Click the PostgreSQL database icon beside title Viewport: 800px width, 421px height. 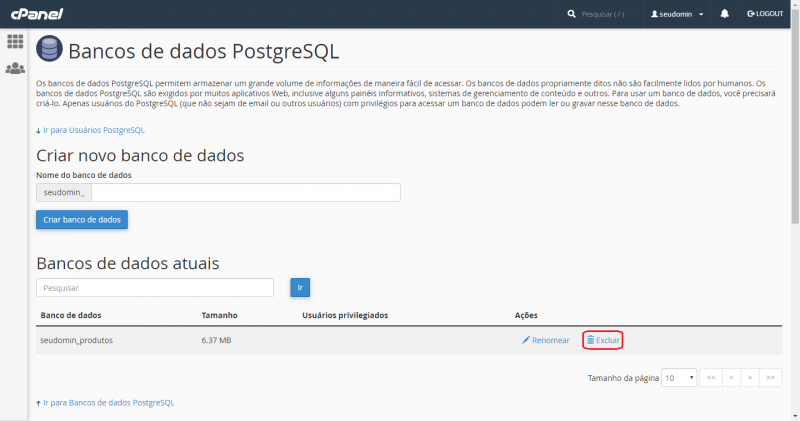tap(49, 49)
